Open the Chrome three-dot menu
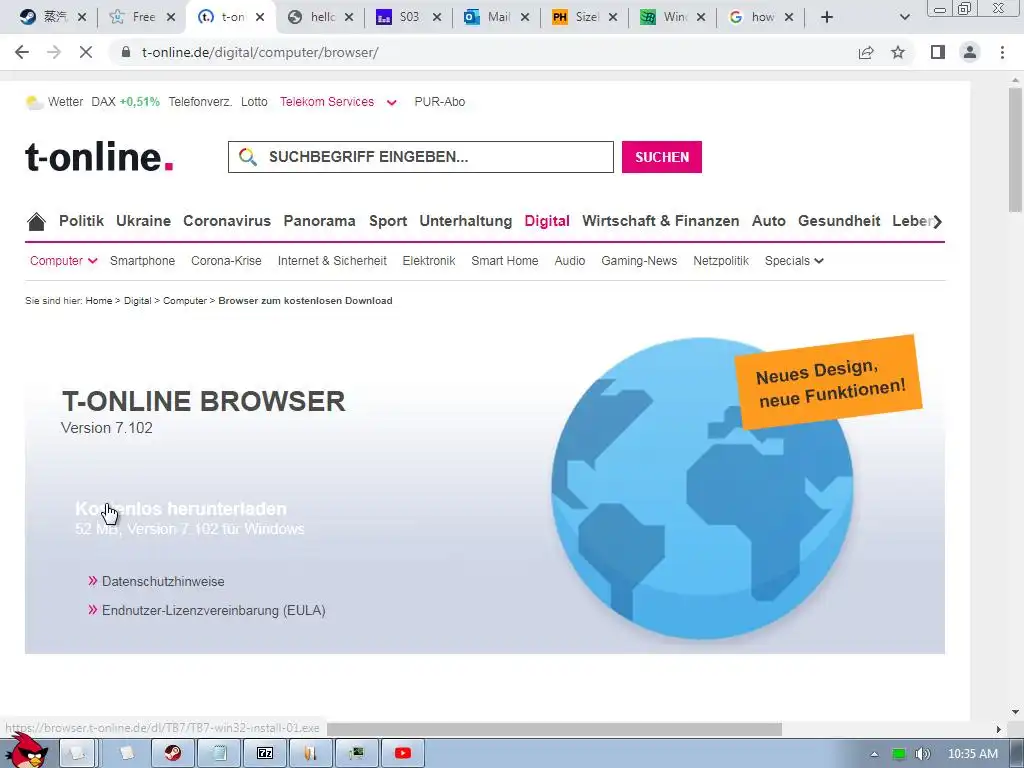 tap(1002, 52)
